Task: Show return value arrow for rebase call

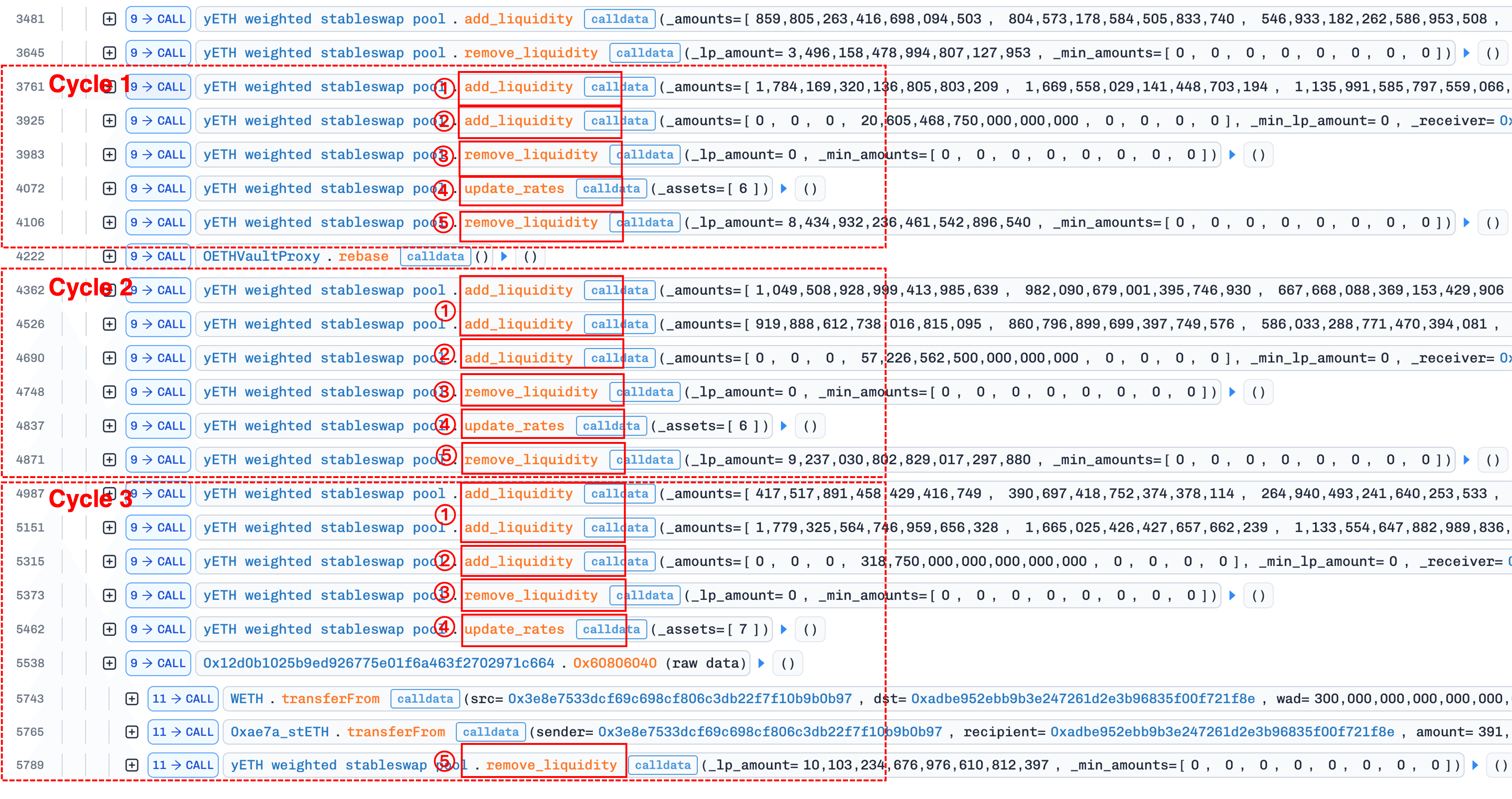Action: point(504,257)
